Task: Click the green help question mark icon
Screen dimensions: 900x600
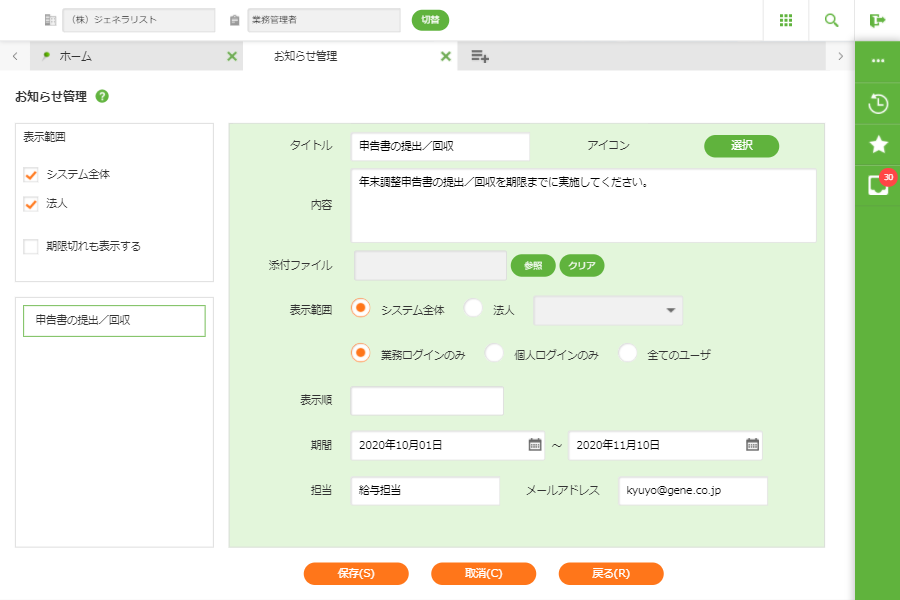Action: point(102,97)
